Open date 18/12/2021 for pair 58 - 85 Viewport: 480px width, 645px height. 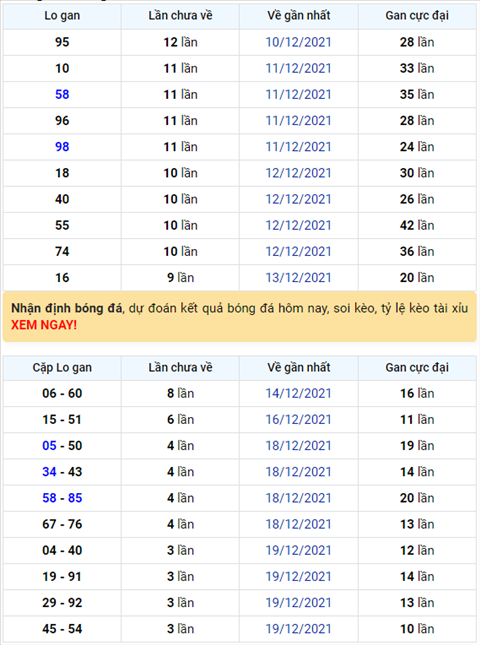[298, 498]
